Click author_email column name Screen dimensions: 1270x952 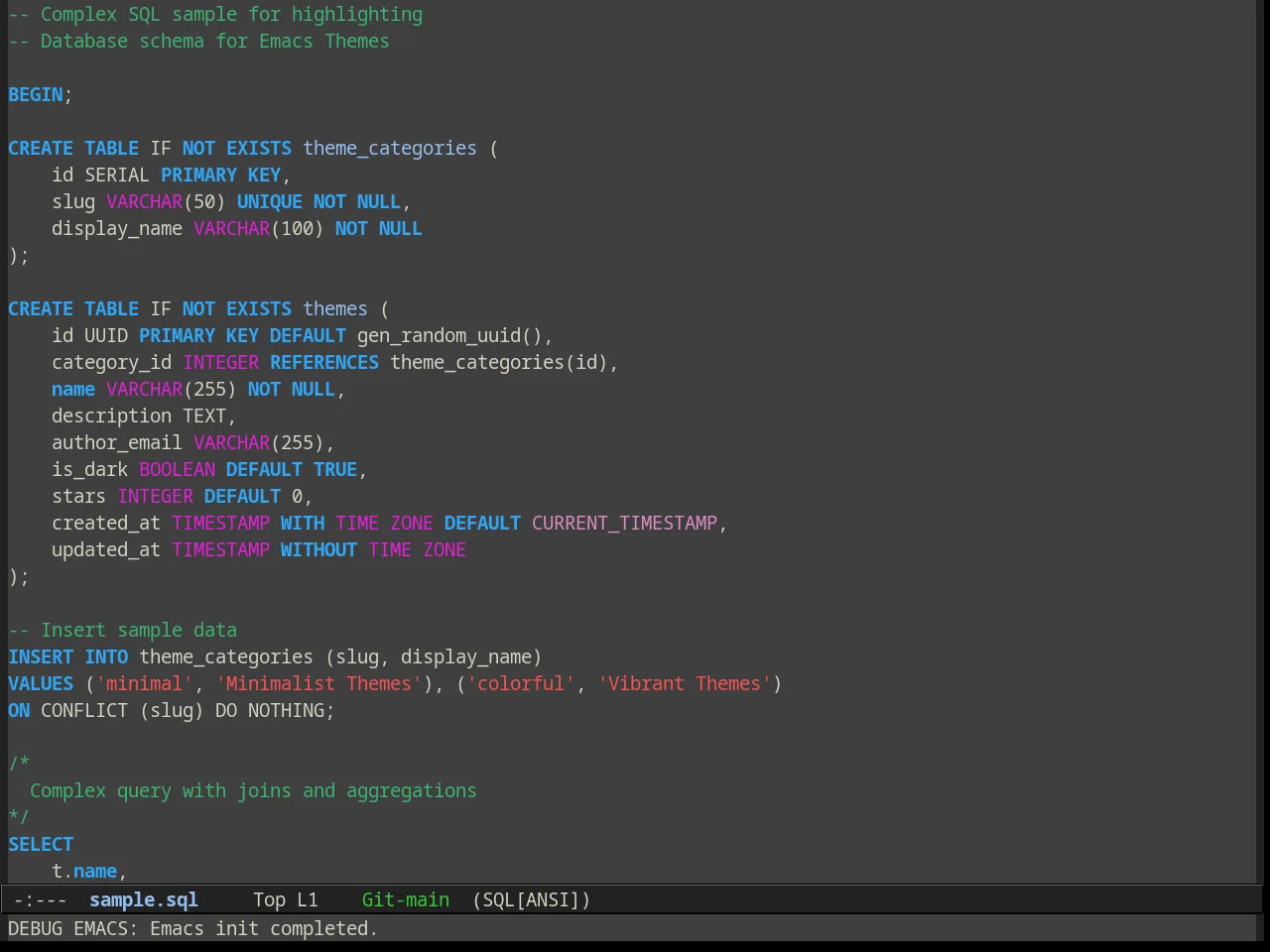point(117,442)
